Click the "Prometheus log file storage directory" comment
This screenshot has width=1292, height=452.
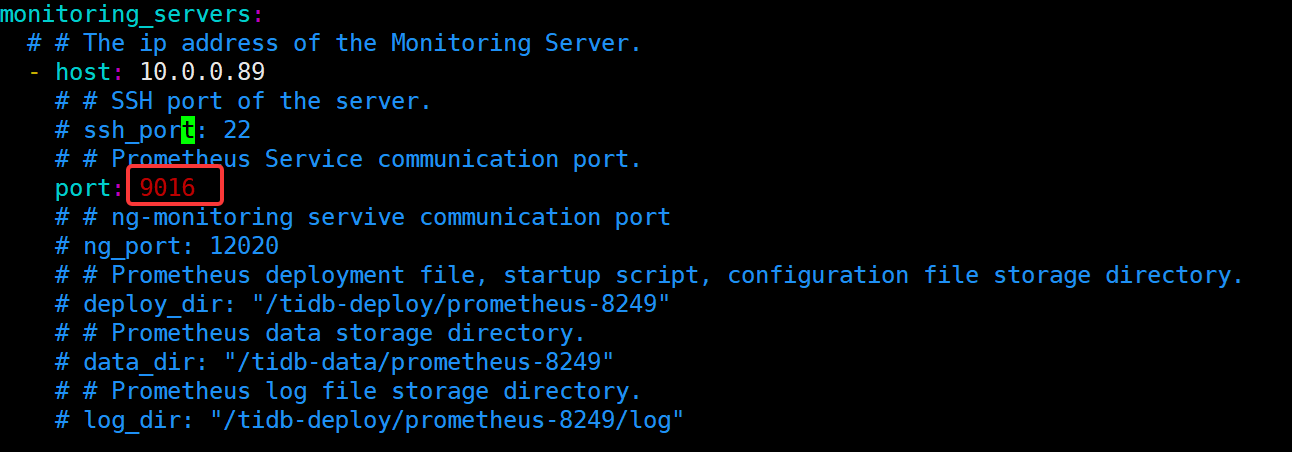tap(376, 391)
